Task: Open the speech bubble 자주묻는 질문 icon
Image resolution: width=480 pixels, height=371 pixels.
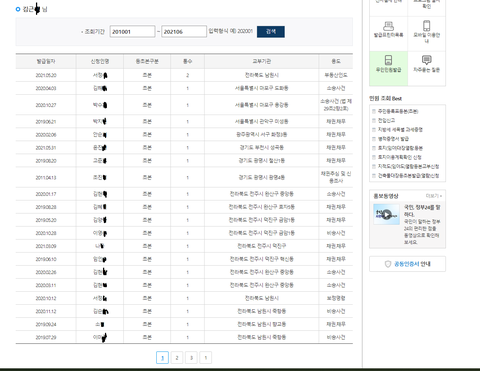Action: (427, 60)
